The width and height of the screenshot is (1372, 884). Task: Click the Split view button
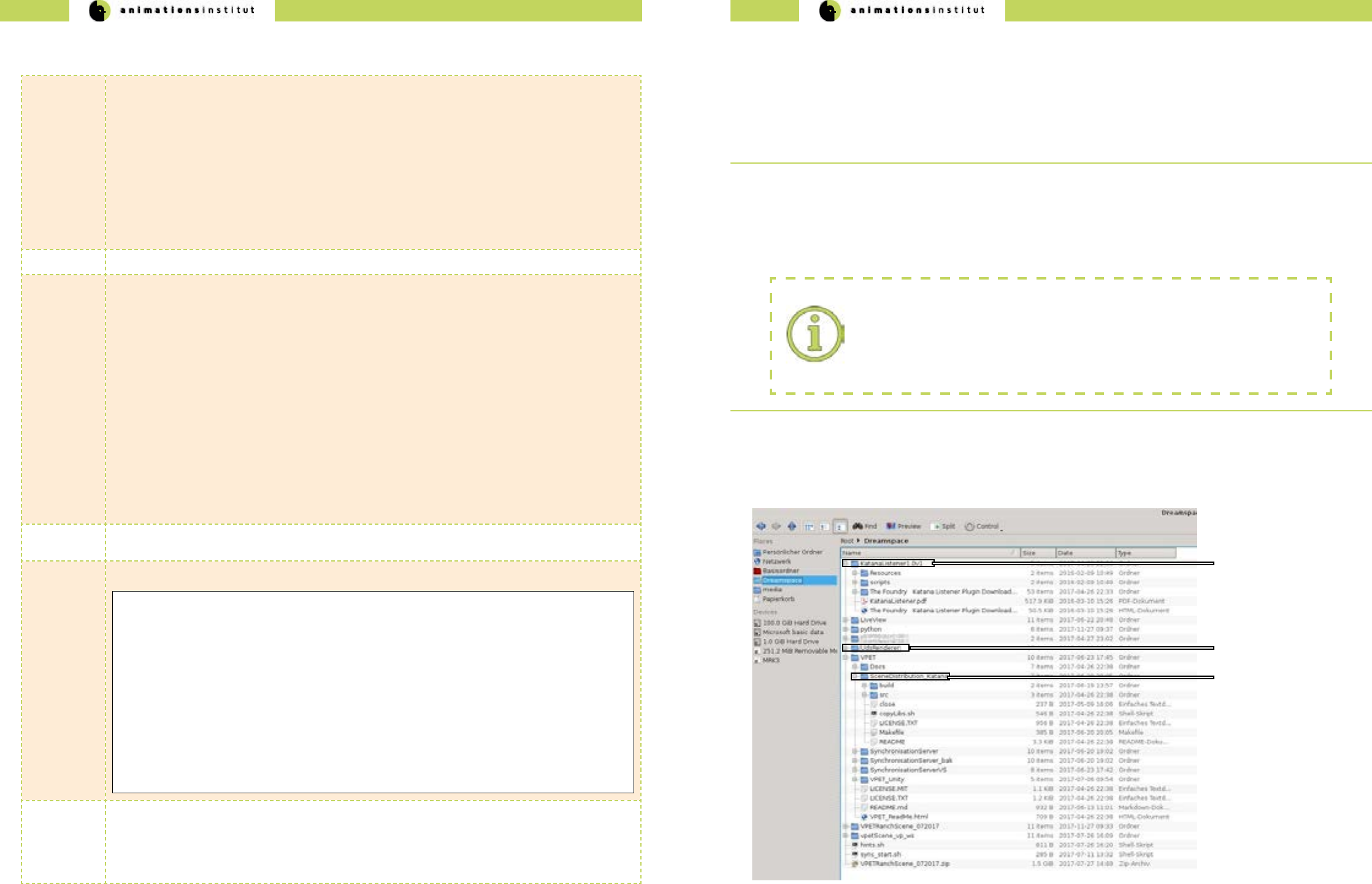943,526
